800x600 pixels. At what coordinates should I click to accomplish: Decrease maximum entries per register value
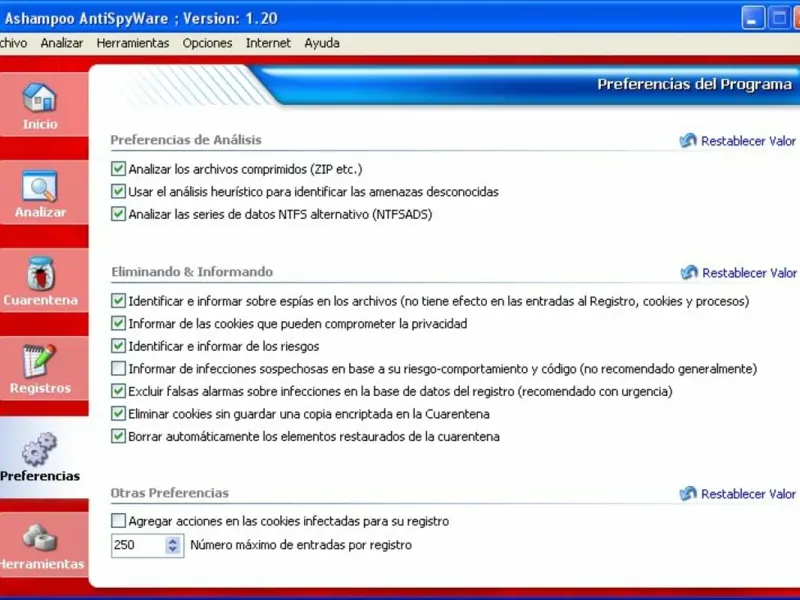click(172, 549)
